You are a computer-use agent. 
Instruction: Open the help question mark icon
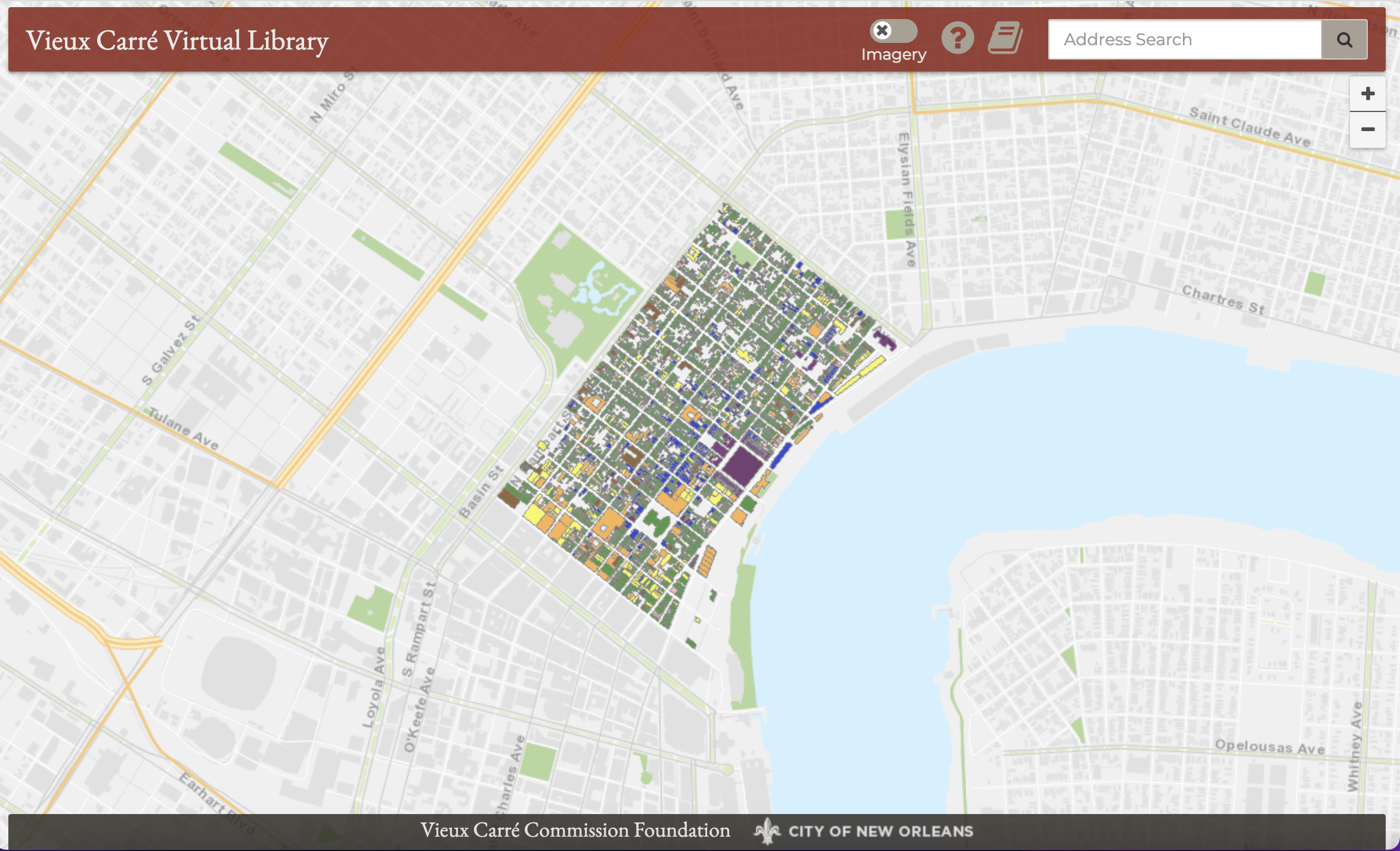(958, 39)
